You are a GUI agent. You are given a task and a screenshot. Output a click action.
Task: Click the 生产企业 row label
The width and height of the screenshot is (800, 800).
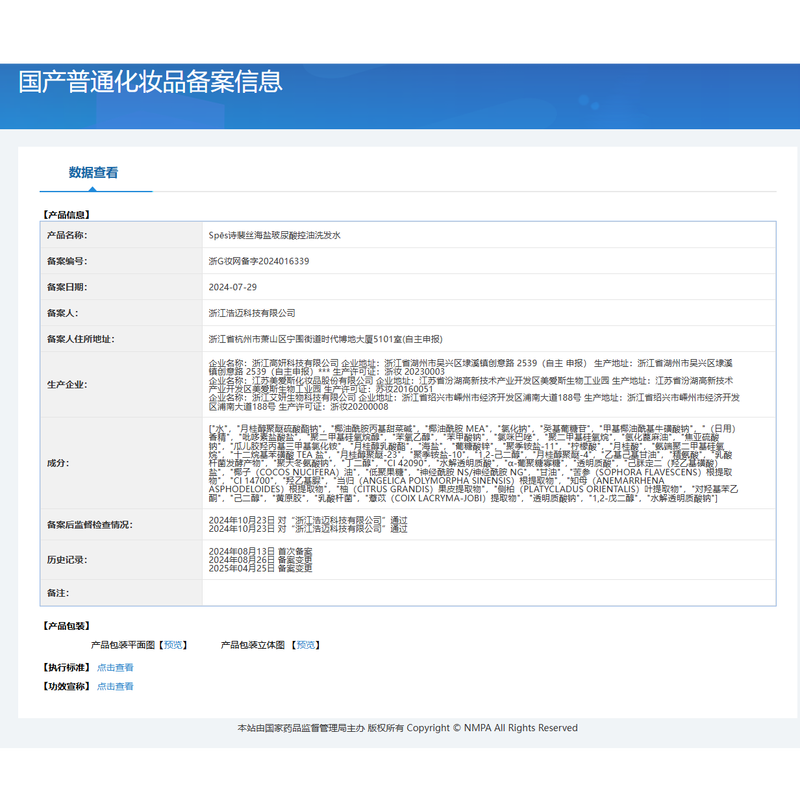(68, 383)
